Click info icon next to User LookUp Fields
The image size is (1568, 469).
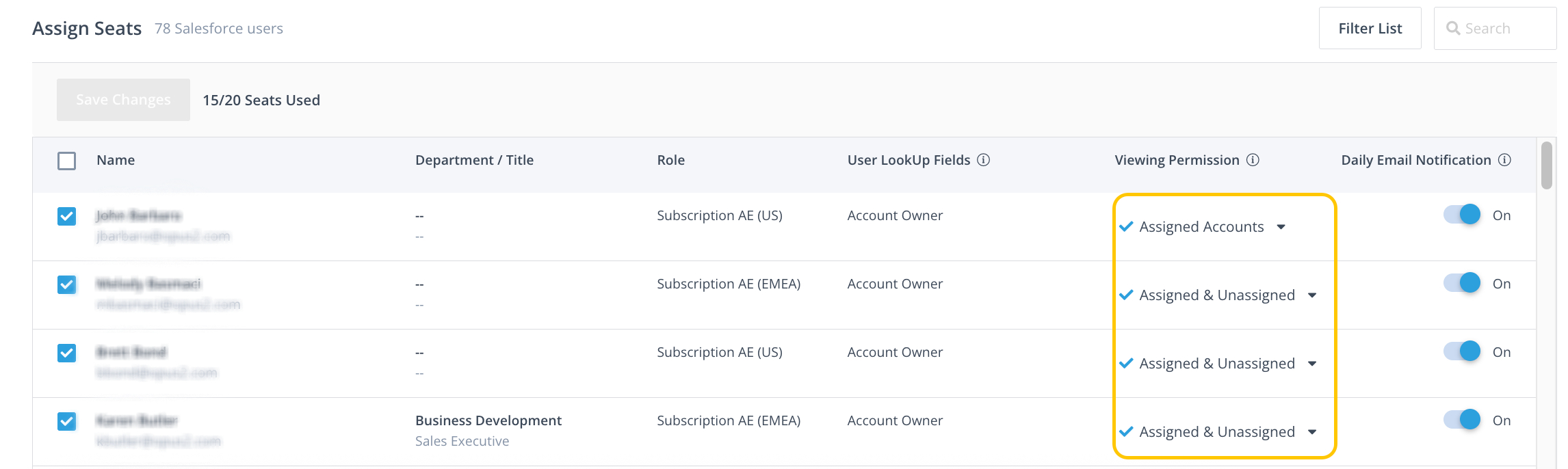pos(983,160)
